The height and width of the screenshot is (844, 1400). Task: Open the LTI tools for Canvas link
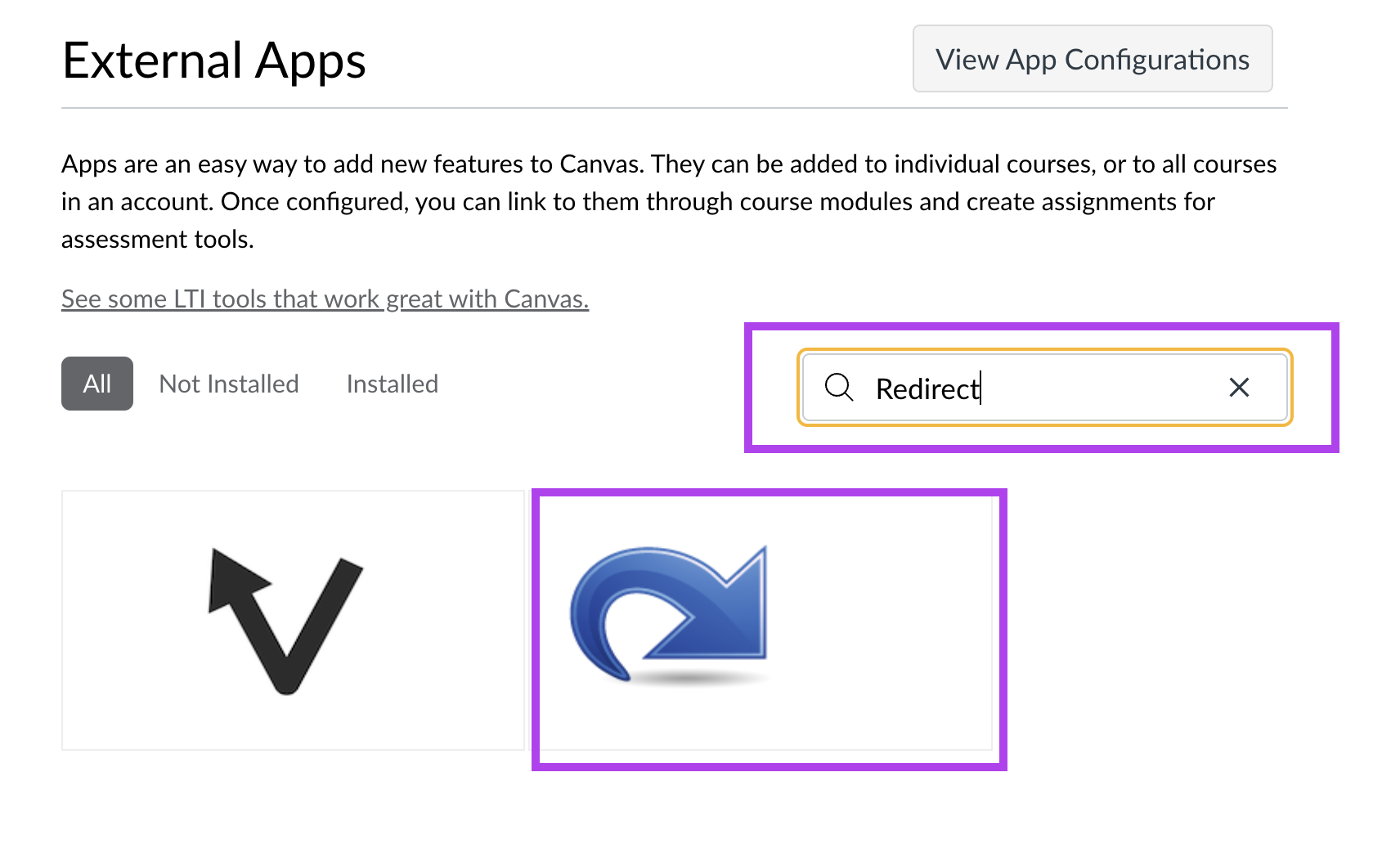(325, 299)
